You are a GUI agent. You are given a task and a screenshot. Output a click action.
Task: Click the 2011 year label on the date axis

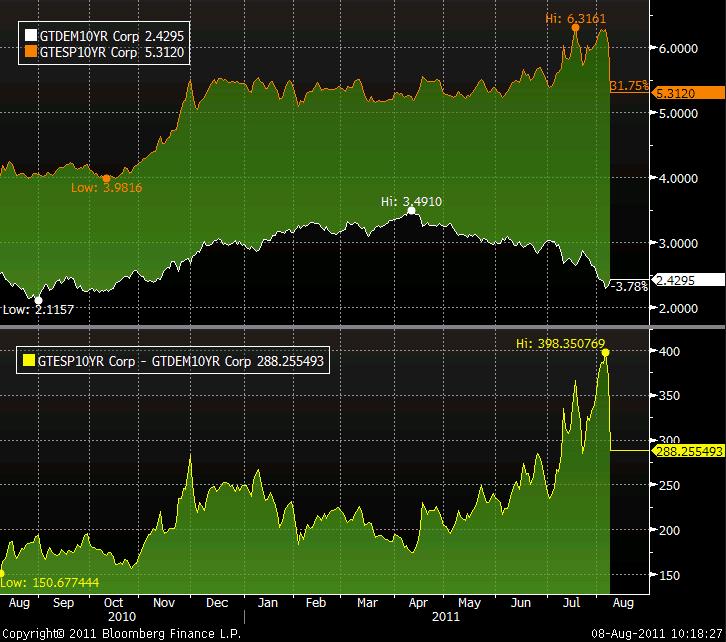(x=448, y=618)
